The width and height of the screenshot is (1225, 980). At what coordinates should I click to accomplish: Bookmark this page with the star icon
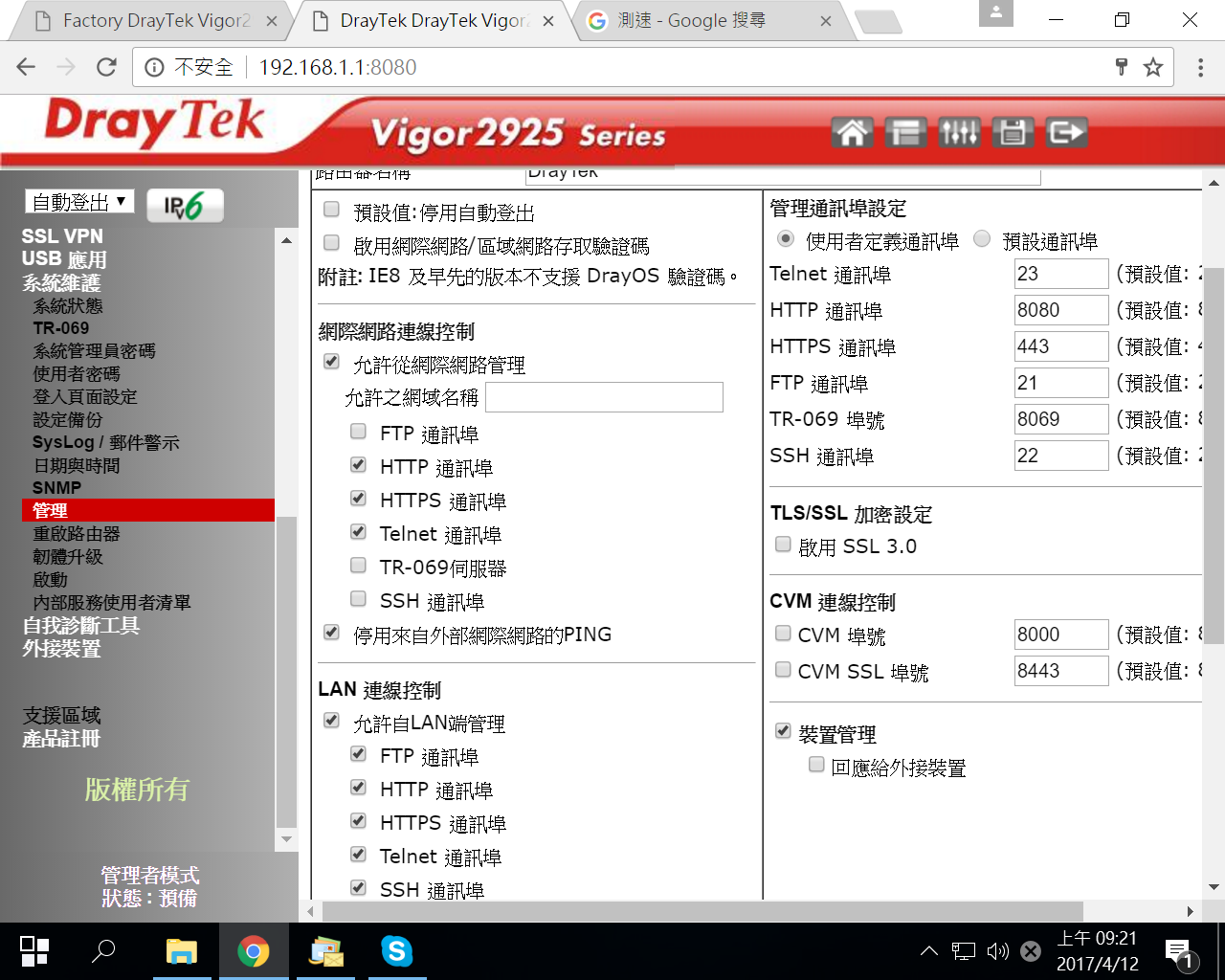click(1153, 67)
